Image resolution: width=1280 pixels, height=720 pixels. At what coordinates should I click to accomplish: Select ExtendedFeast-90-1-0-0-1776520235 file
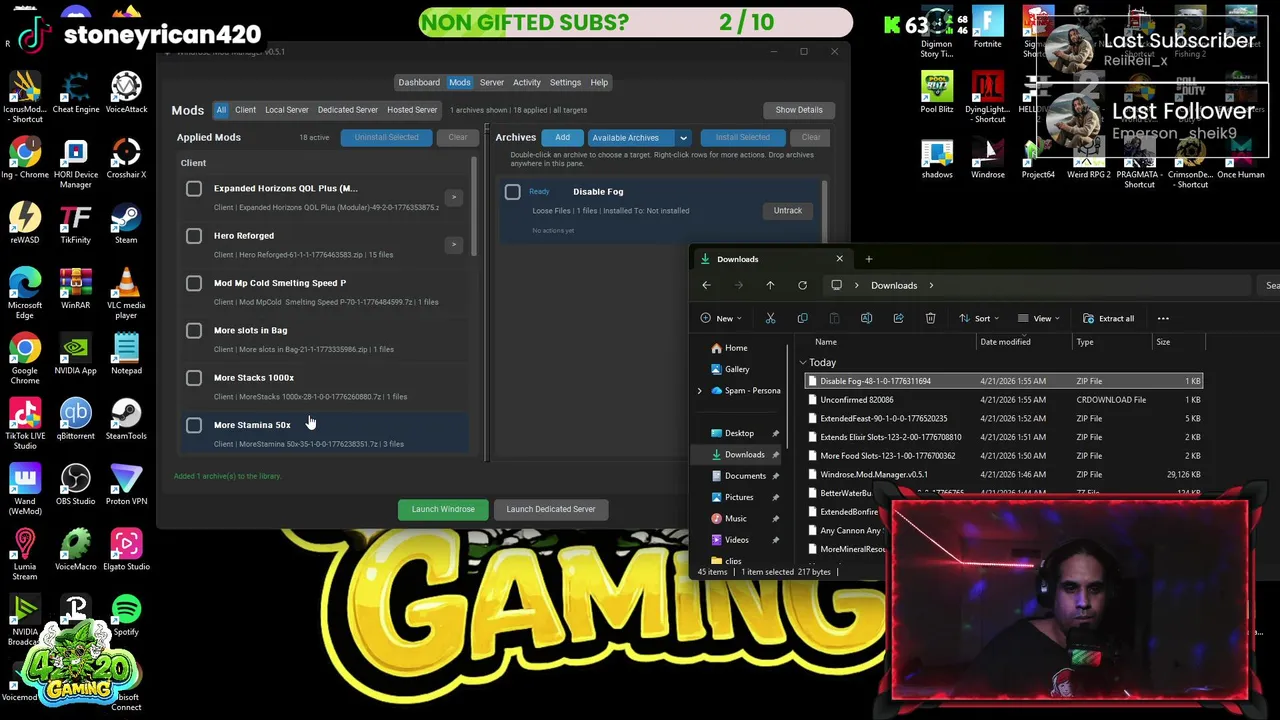click(x=1004, y=418)
